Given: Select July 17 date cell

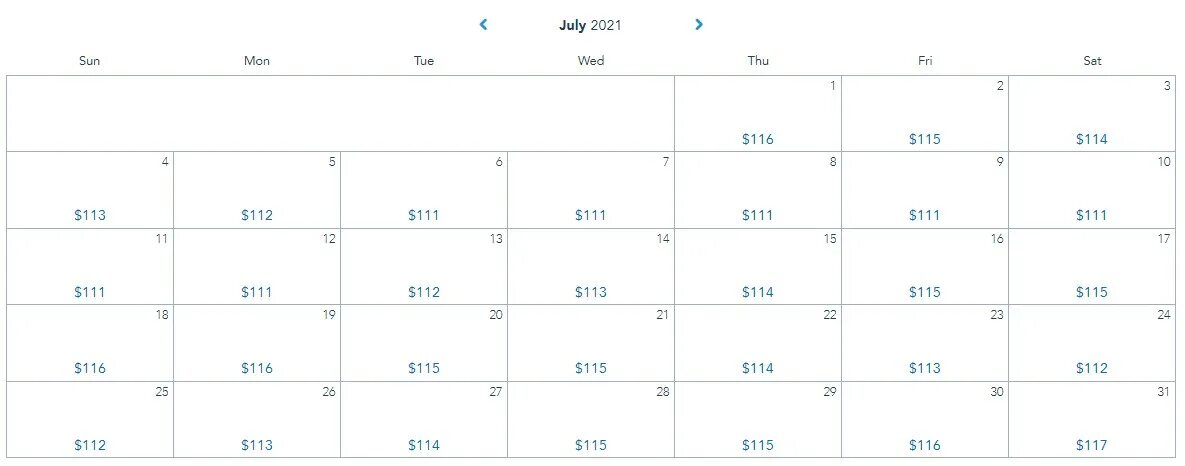Looking at the screenshot, I should point(1092,267).
